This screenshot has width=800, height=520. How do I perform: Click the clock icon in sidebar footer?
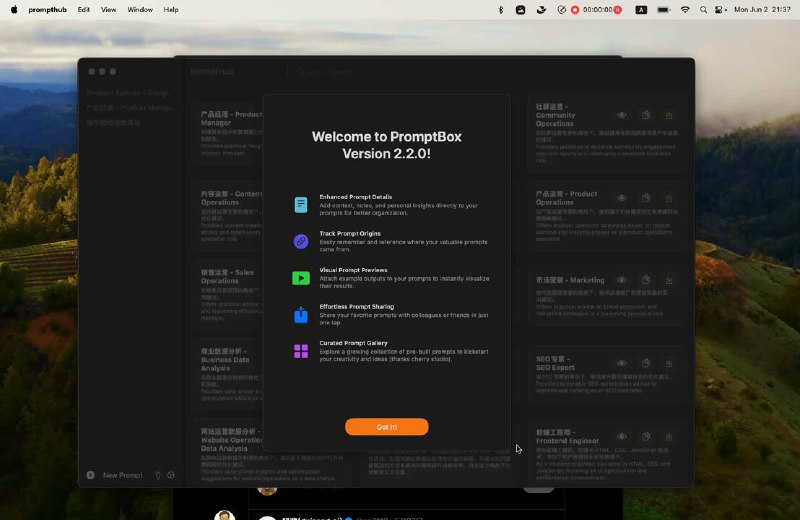click(x=171, y=475)
